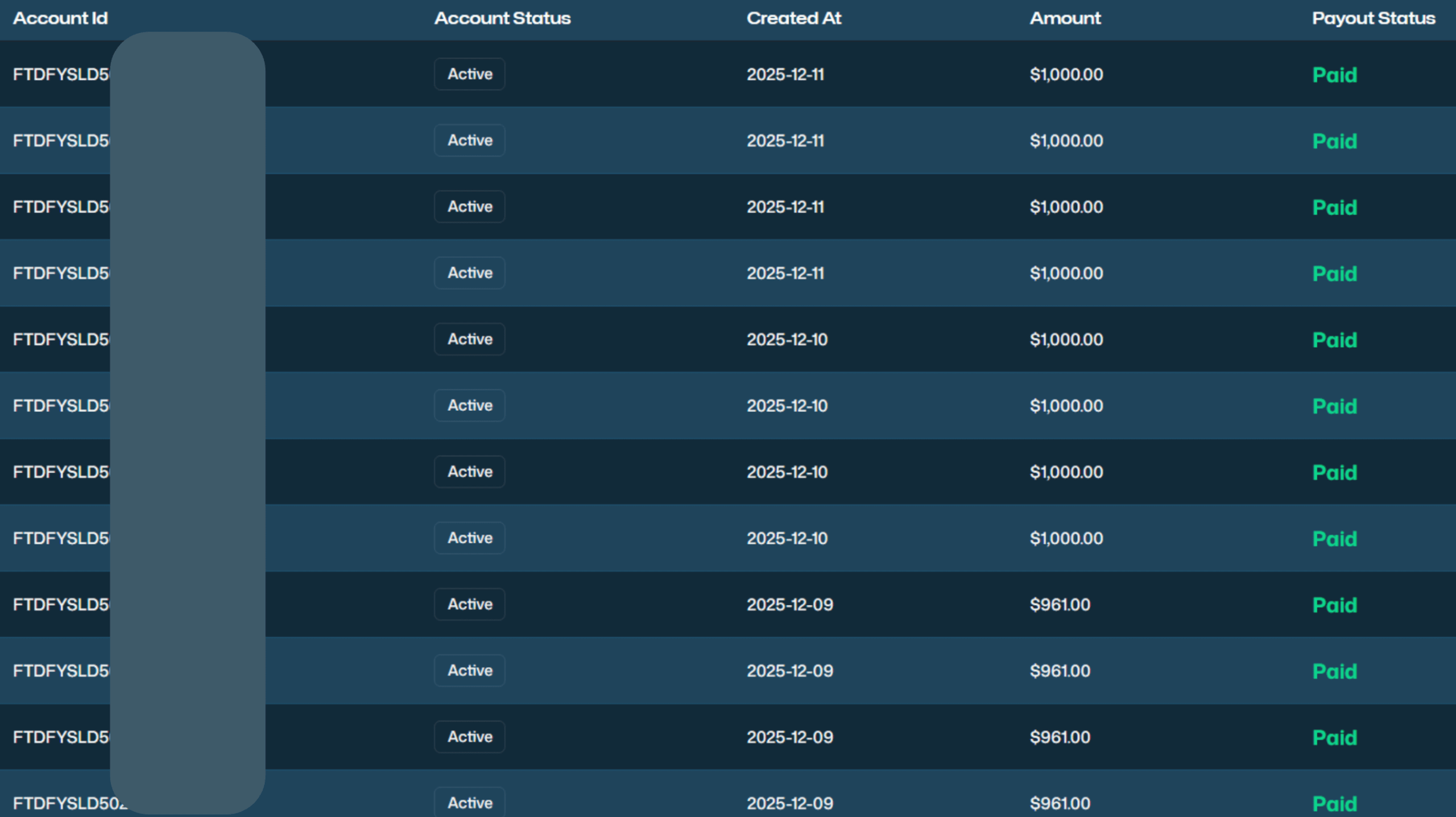This screenshot has width=1456, height=817.
Task: Click the Account Status column header
Action: (x=502, y=18)
